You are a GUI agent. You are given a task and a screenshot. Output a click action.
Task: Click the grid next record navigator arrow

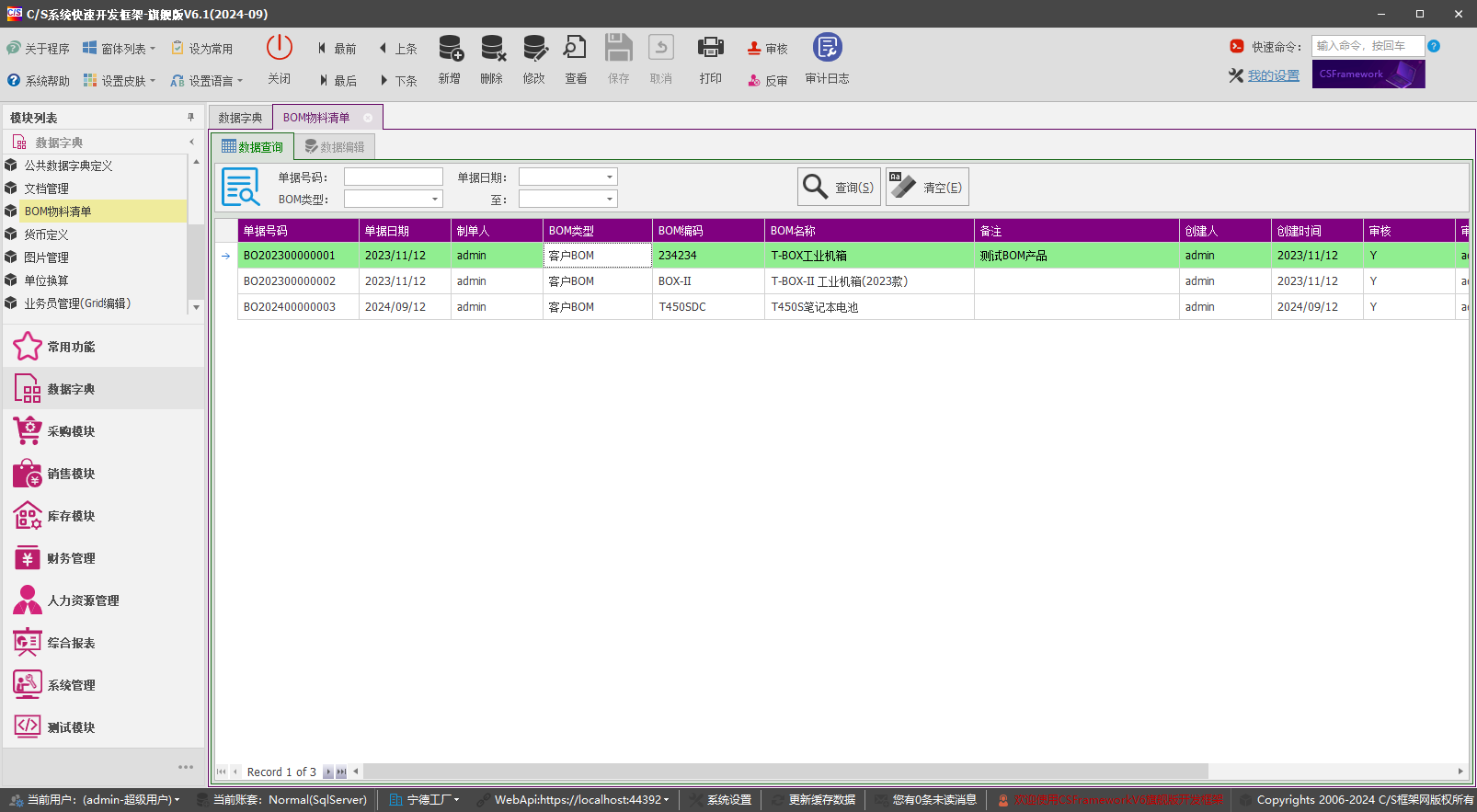[328, 772]
